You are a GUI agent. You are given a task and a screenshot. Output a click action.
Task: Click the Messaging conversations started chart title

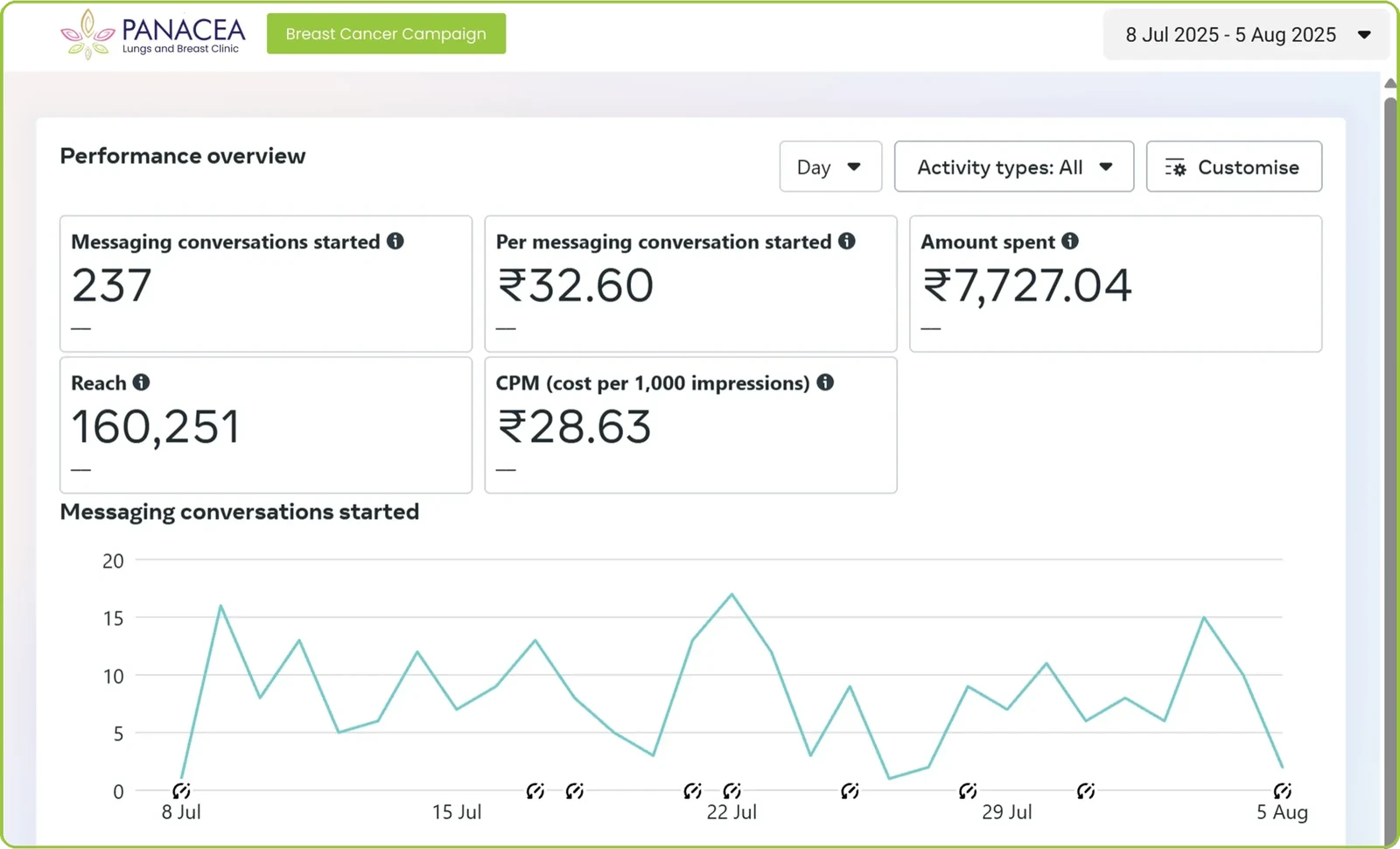click(239, 512)
